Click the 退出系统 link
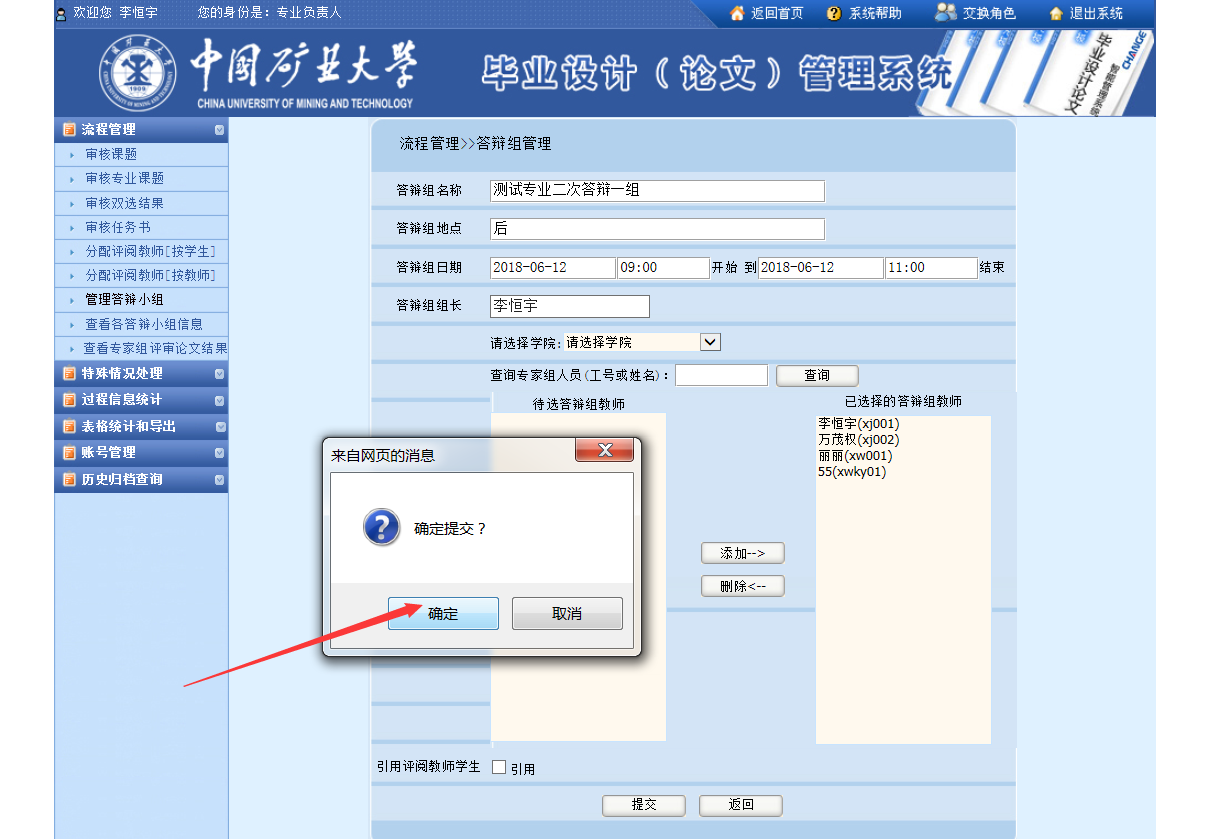The width and height of the screenshot is (1231, 839). pos(1096,13)
